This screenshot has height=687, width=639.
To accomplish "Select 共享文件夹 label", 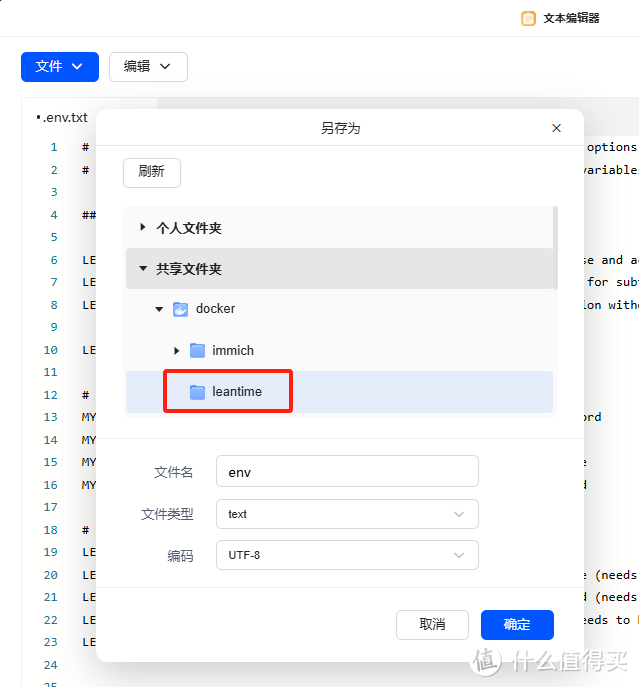I will (189, 269).
